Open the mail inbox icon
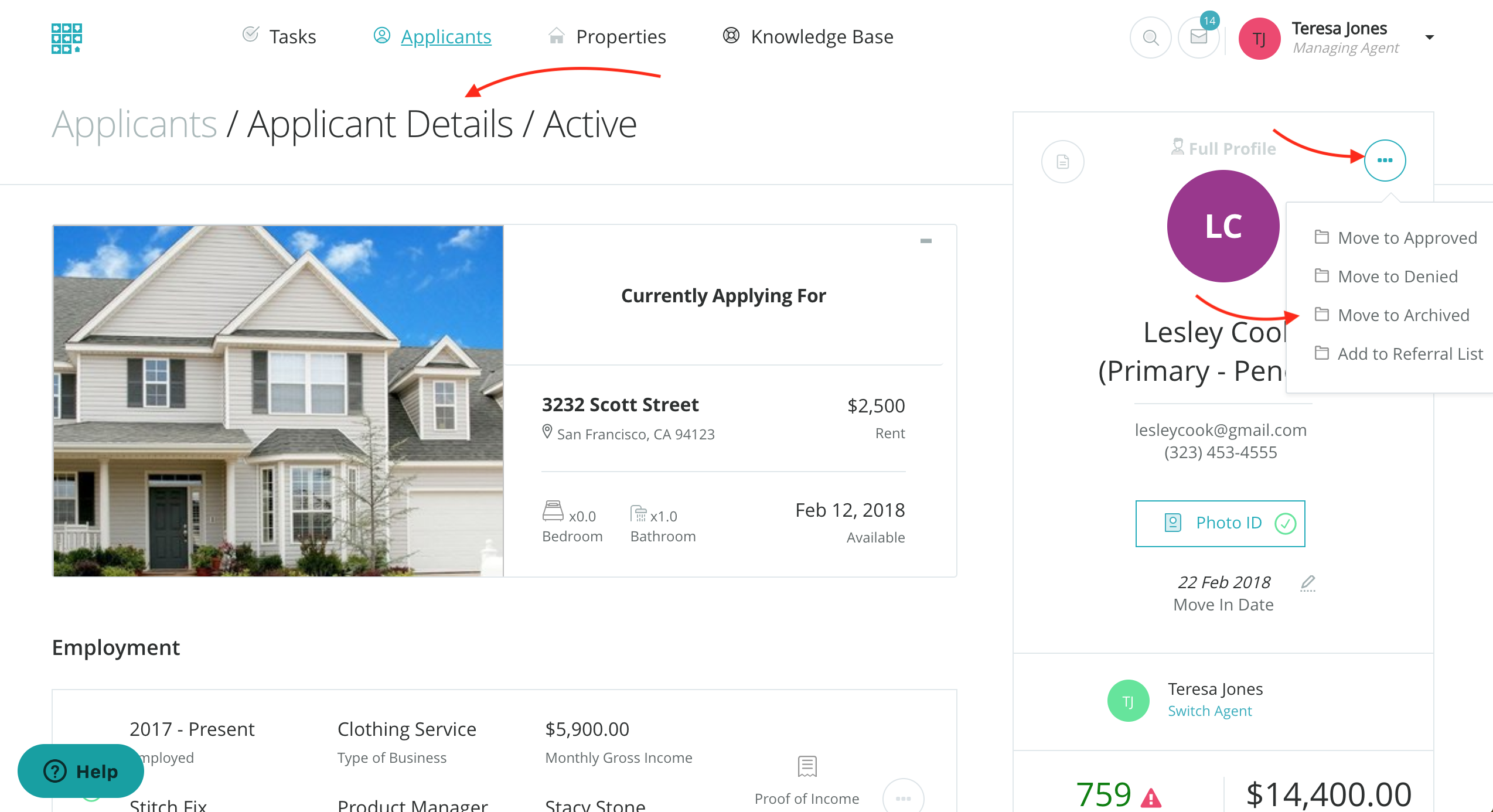The image size is (1493, 812). [1199, 38]
